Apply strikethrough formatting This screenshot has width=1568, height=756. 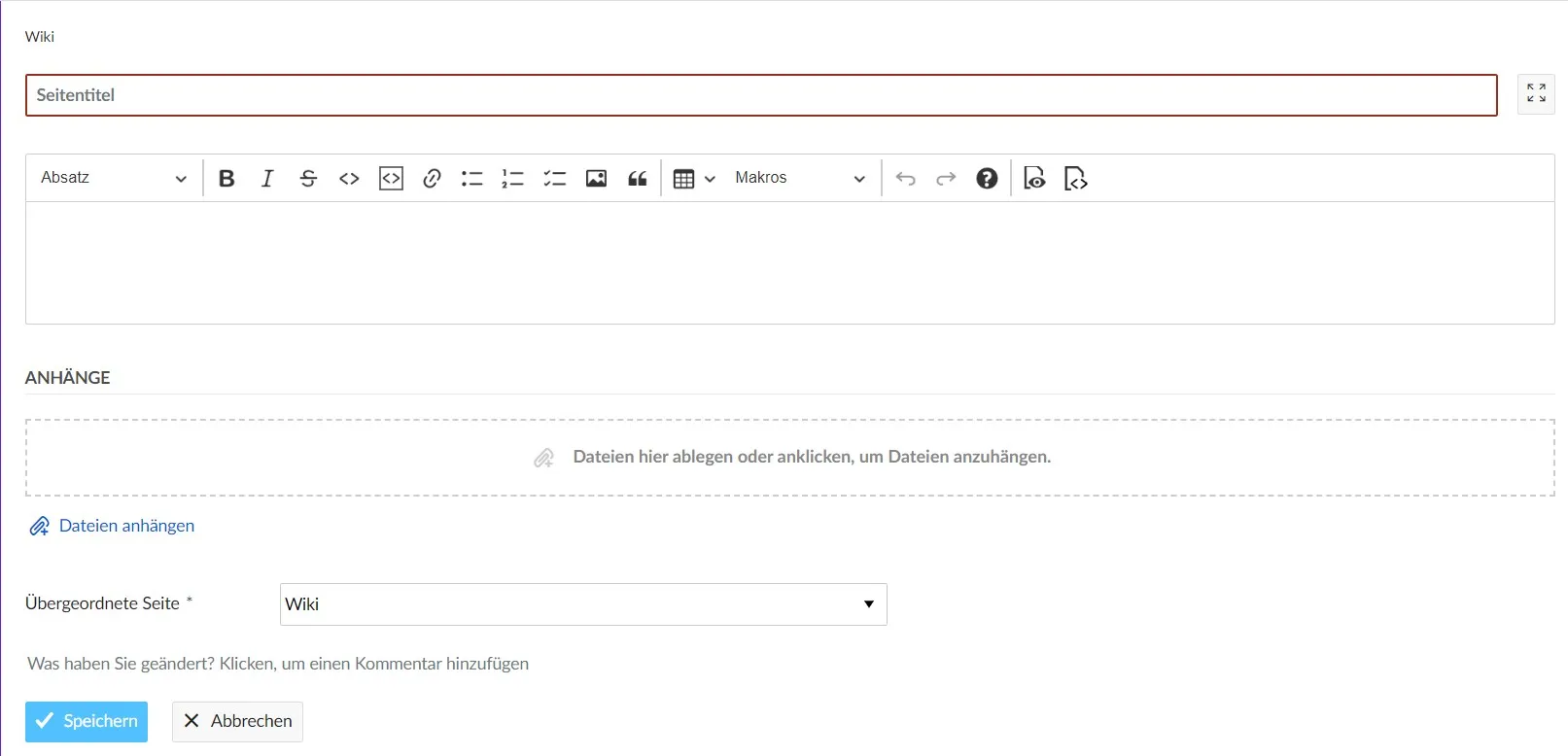point(308,178)
